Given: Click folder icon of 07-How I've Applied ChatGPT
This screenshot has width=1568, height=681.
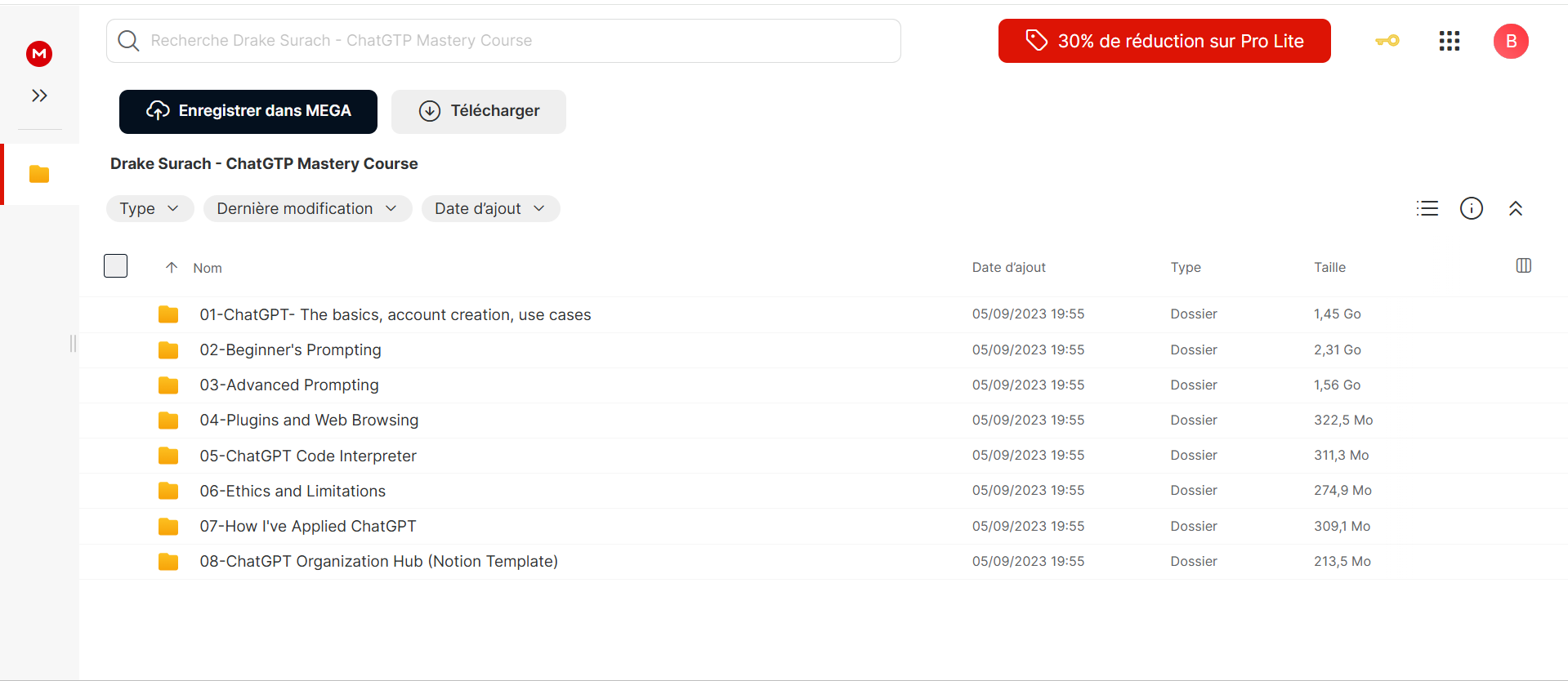Looking at the screenshot, I should pyautogui.click(x=168, y=526).
